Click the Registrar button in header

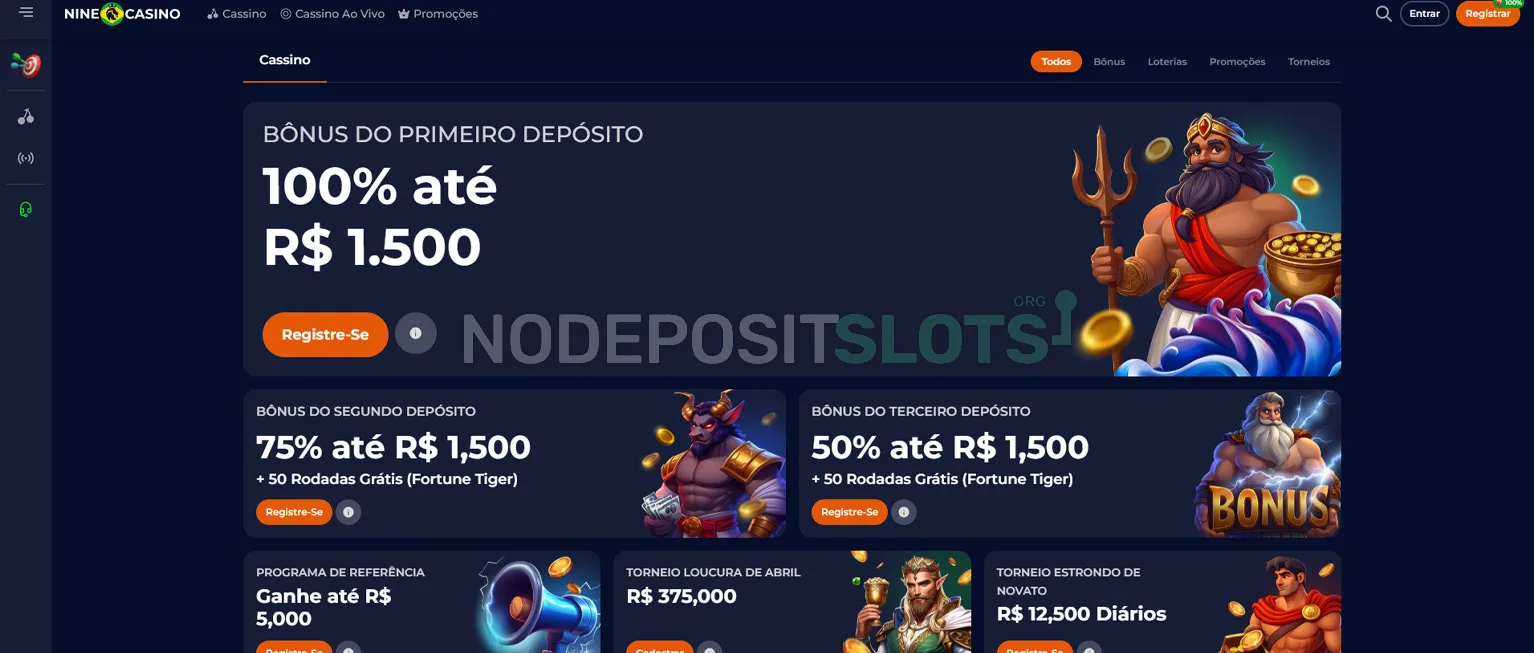1488,14
